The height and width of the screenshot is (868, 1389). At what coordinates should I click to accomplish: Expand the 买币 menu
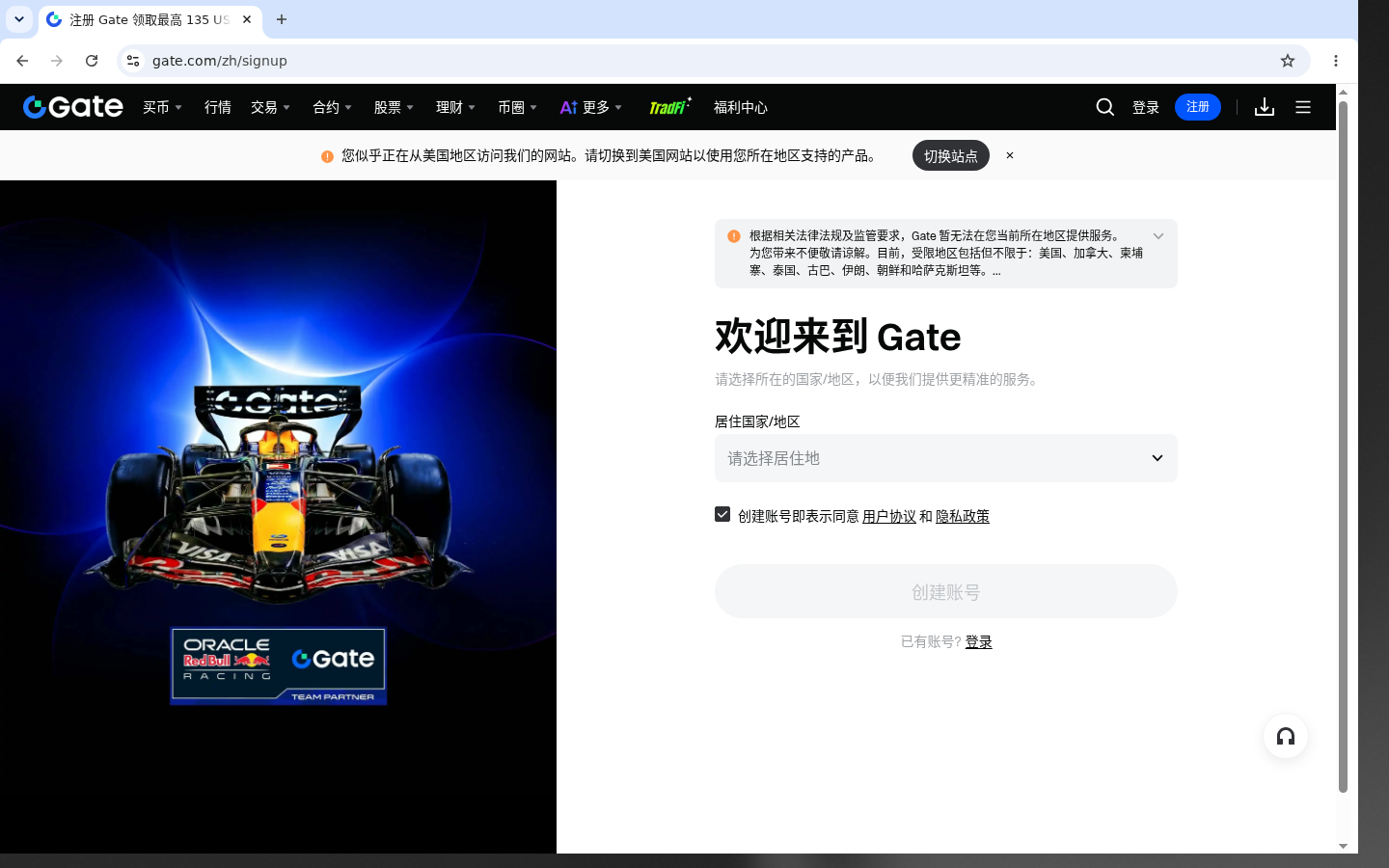coord(162,107)
